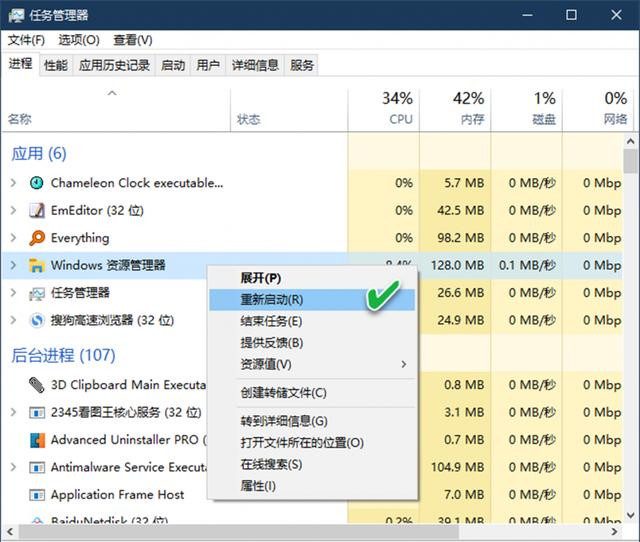
Task: Select 结束任务(E) in the context menu
Action: (271, 321)
